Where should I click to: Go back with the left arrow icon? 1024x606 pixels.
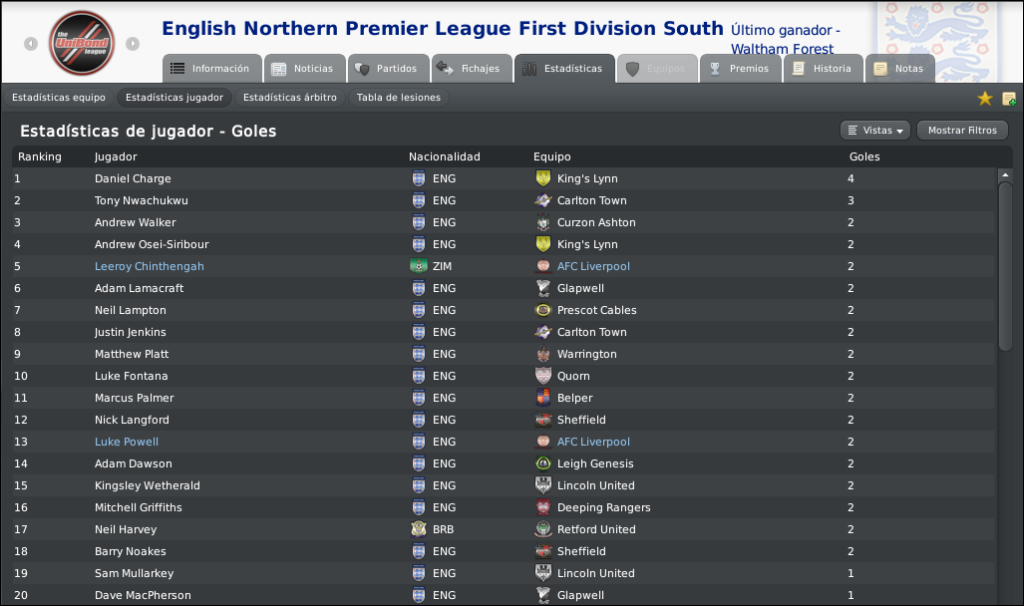point(31,44)
